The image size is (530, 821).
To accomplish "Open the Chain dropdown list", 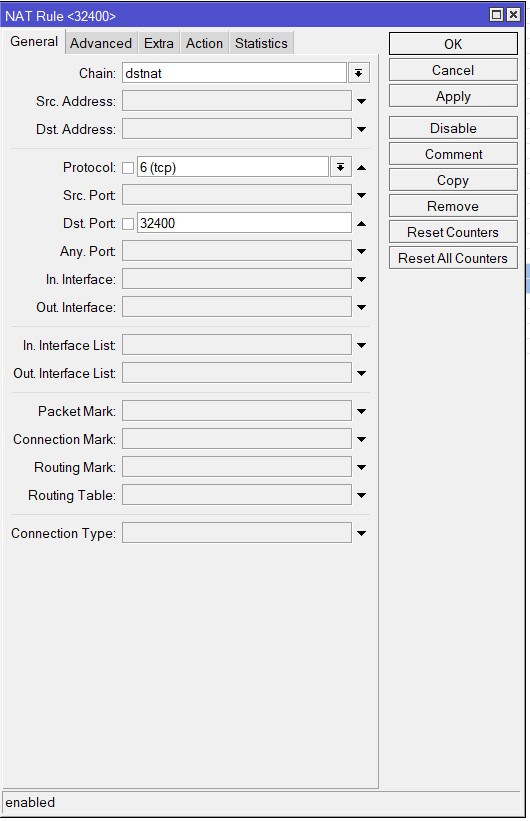I will click(359, 73).
